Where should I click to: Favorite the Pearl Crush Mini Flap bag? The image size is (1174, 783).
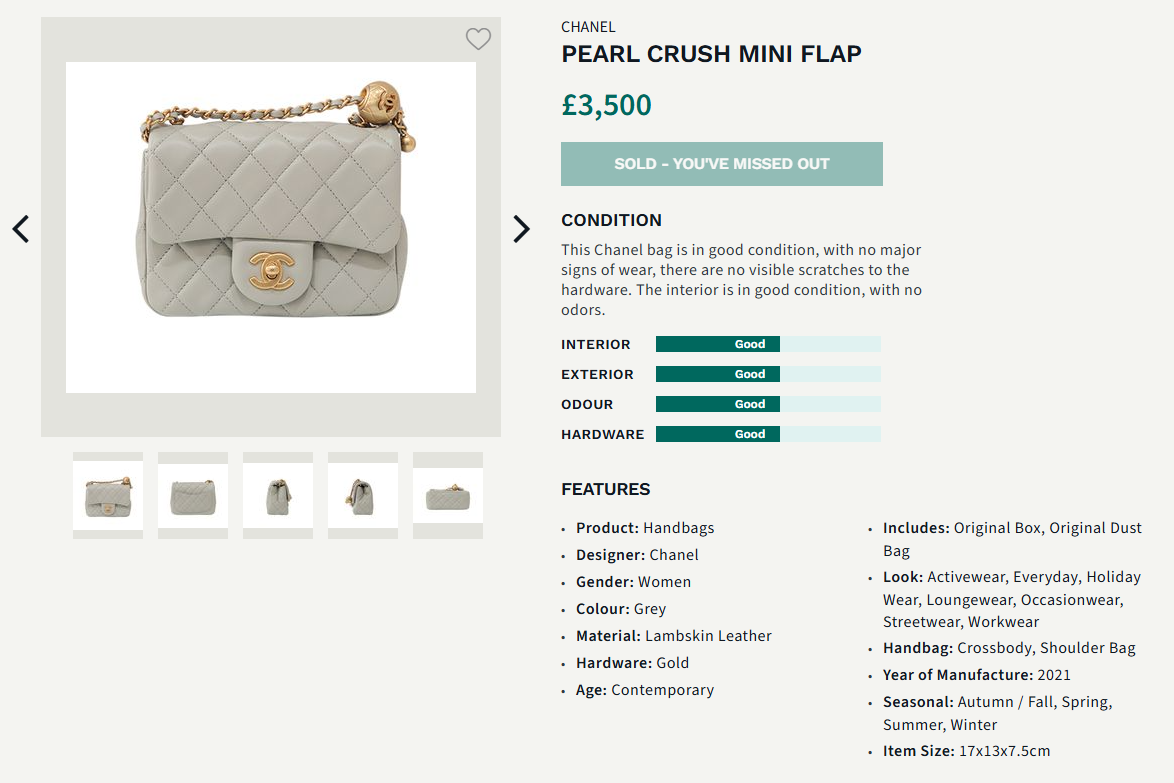(x=478, y=39)
